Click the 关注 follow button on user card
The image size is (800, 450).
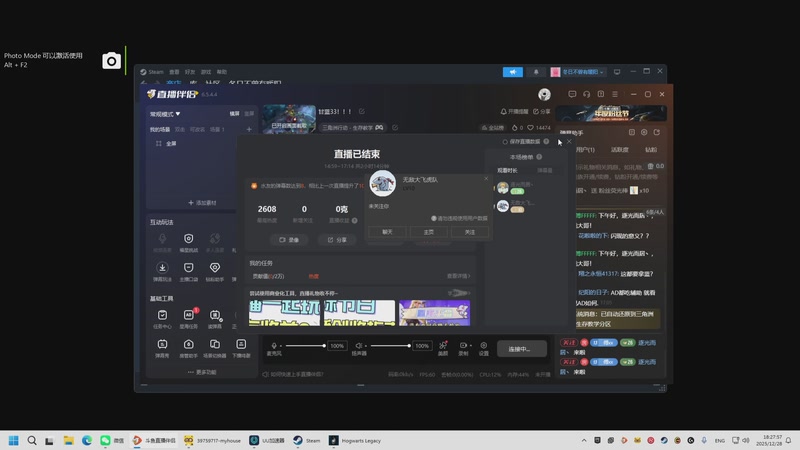[x=470, y=232]
